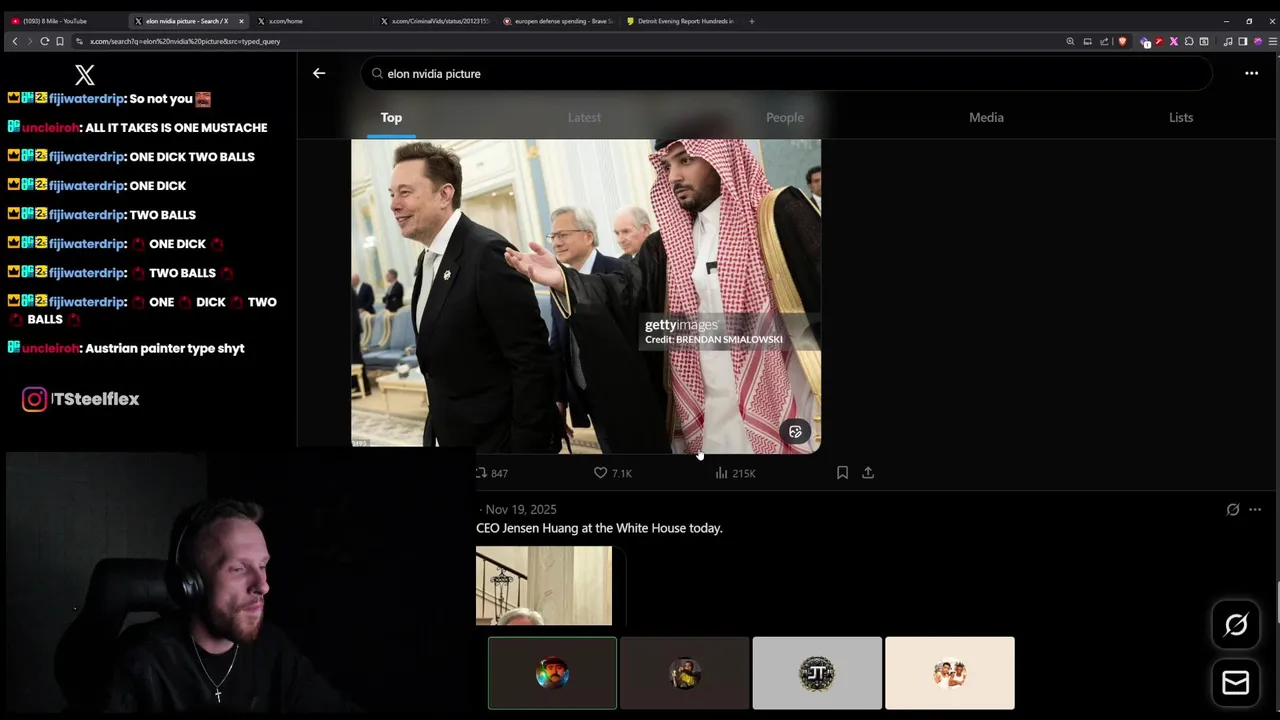This screenshot has width=1280, height=720.
Task: Switch to Detroit Evening Report tab
Action: click(680, 21)
